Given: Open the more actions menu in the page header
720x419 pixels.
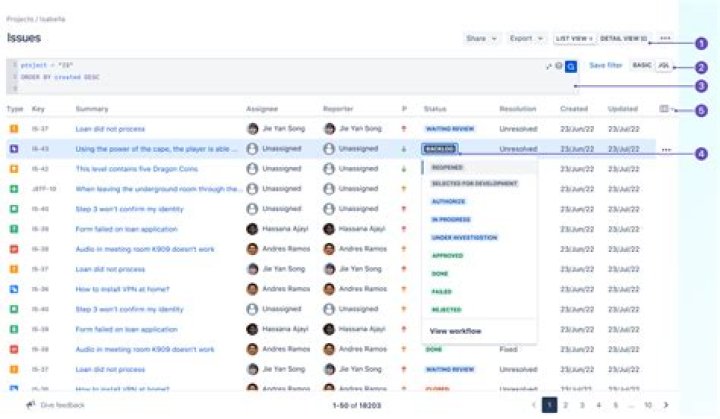Looking at the screenshot, I should pyautogui.click(x=666, y=39).
